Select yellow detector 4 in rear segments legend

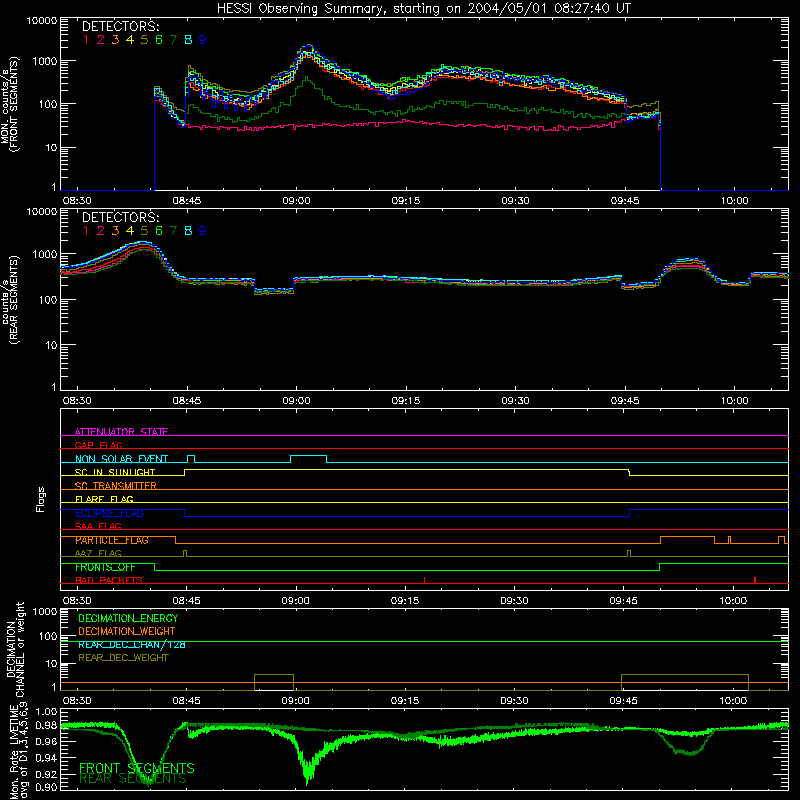[x=130, y=231]
